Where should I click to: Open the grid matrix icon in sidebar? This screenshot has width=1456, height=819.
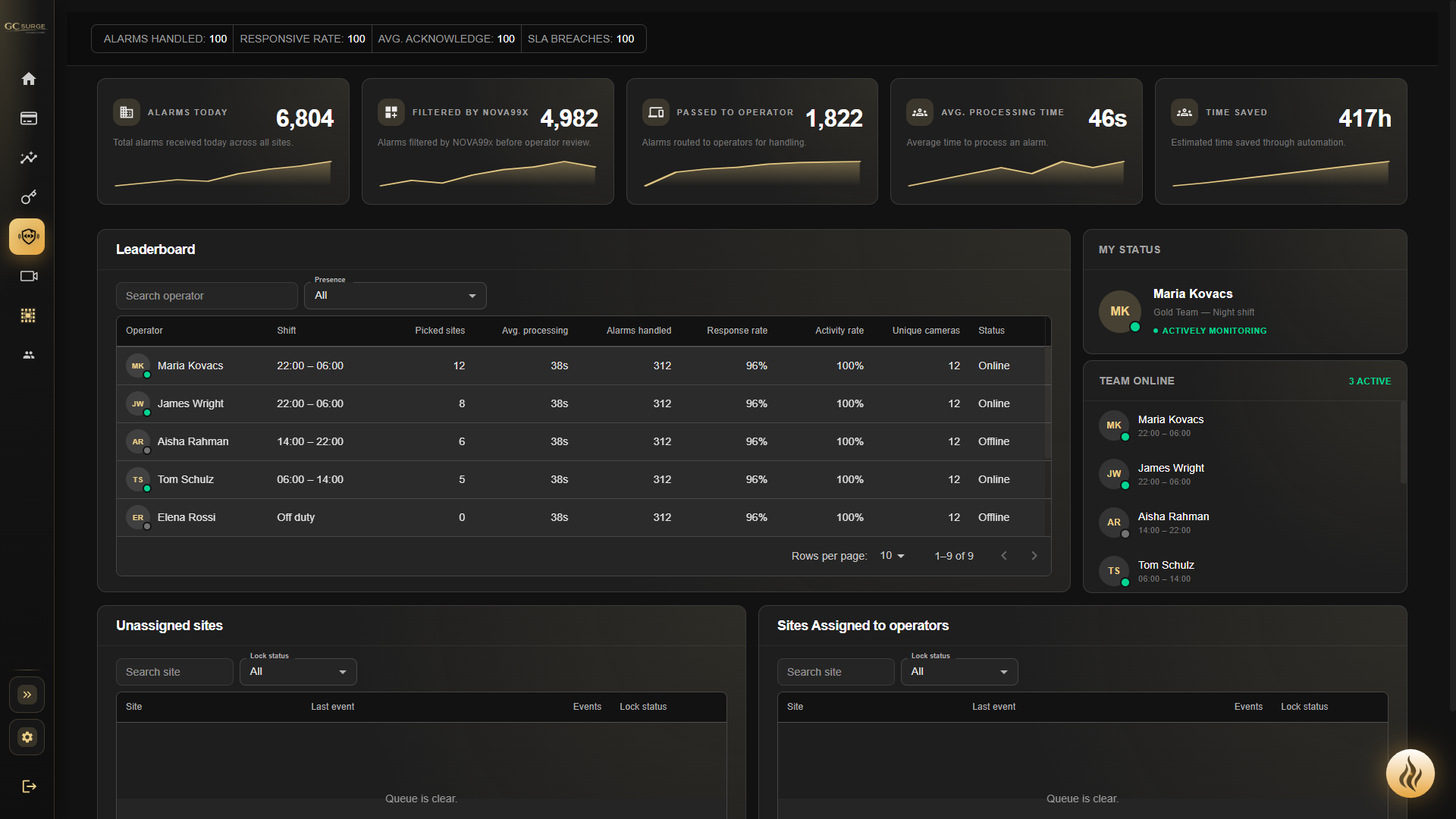[x=28, y=315]
